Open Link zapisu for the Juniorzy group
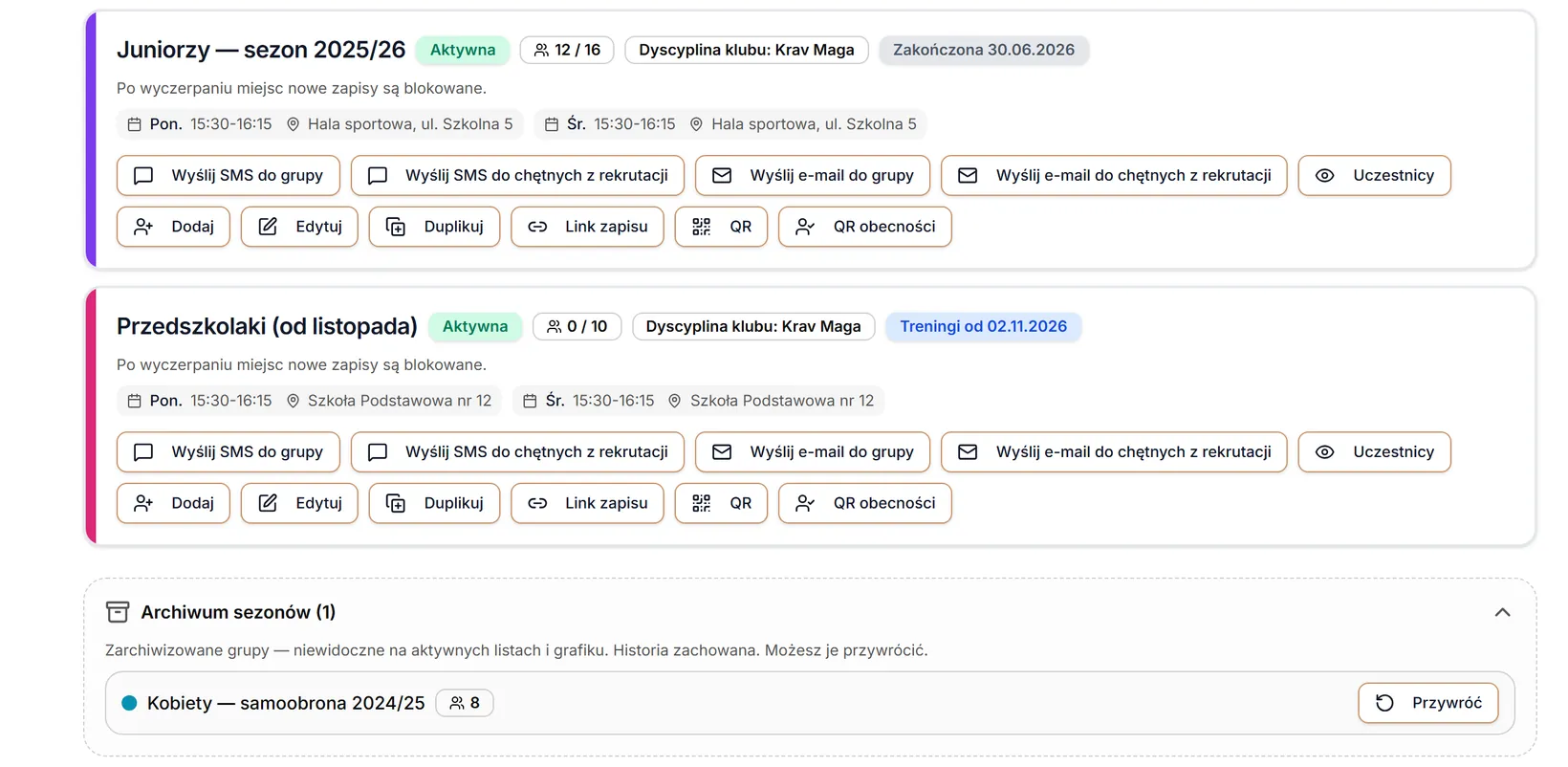Screen dimensions: 1568x767 tap(587, 227)
